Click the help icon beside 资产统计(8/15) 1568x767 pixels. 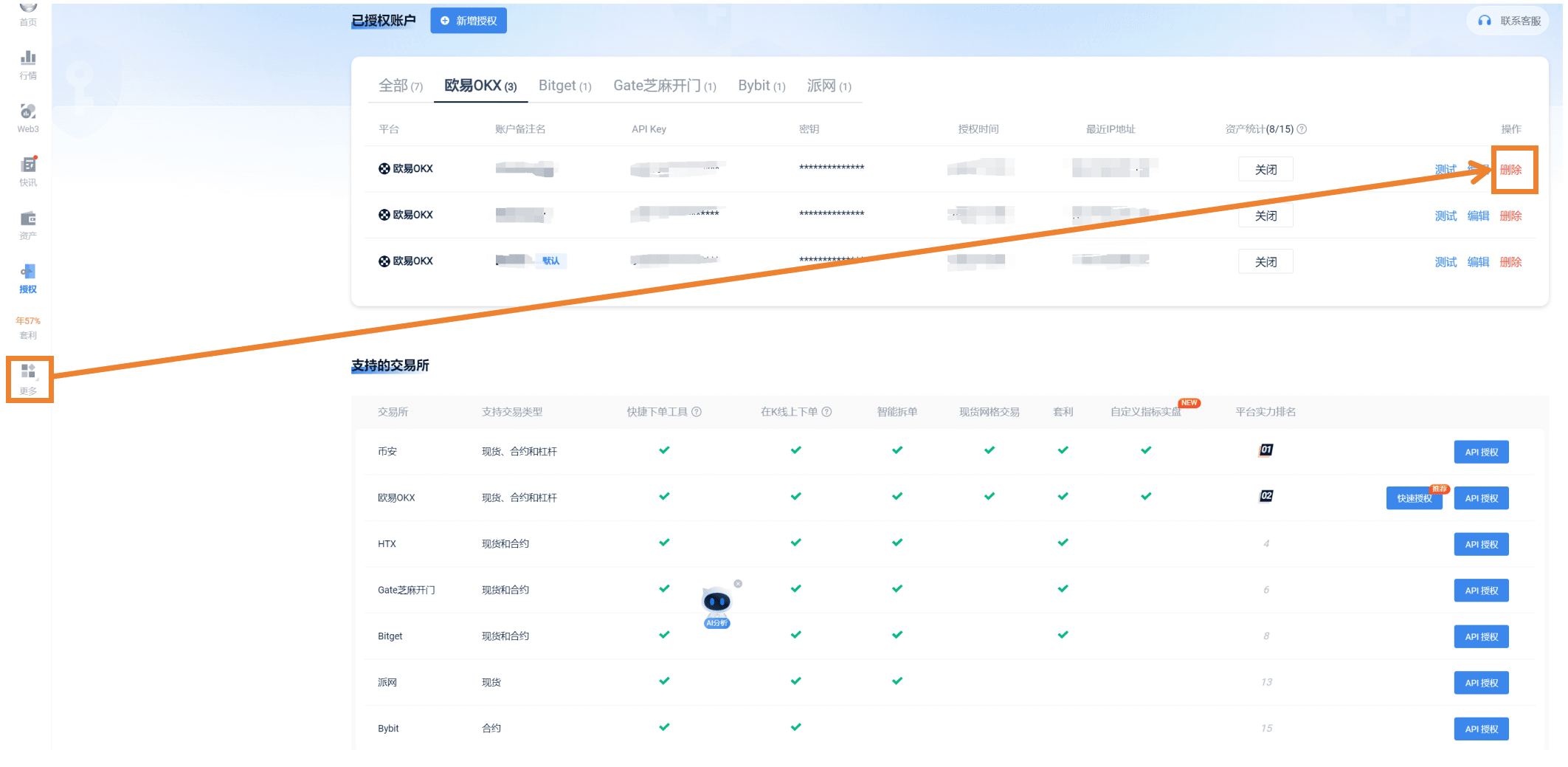[x=1302, y=129]
